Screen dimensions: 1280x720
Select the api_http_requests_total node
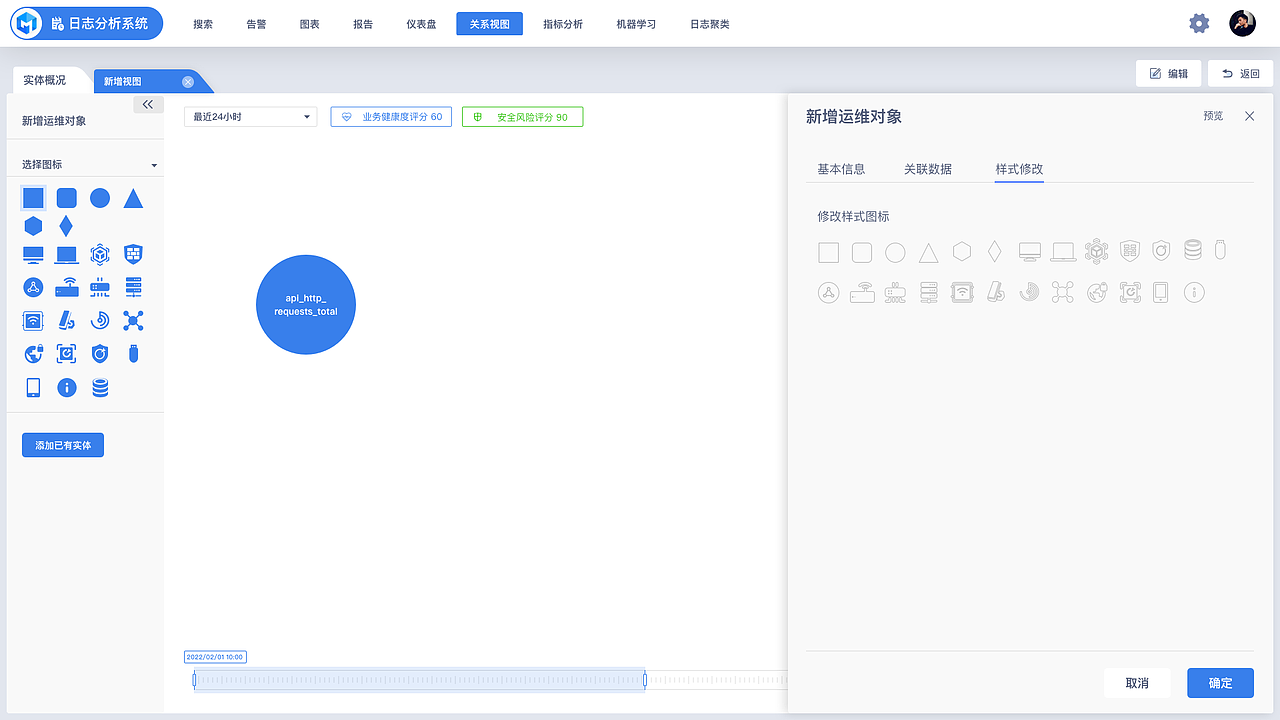(305, 305)
